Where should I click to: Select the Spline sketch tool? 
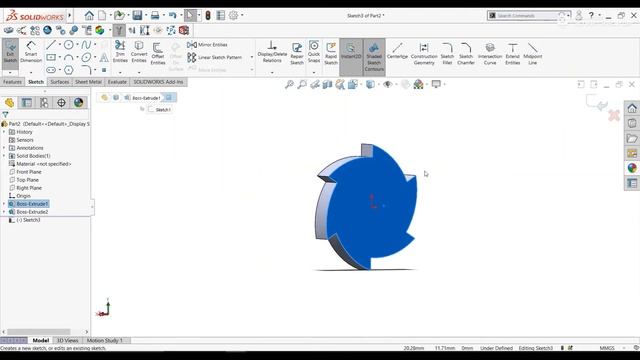(x=86, y=44)
